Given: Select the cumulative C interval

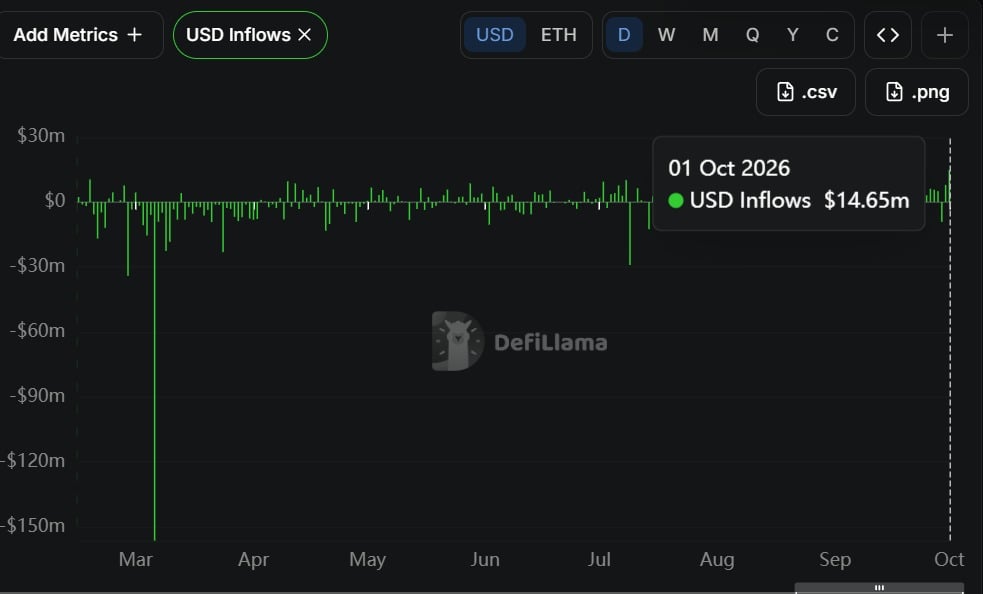Looking at the screenshot, I should [832, 35].
